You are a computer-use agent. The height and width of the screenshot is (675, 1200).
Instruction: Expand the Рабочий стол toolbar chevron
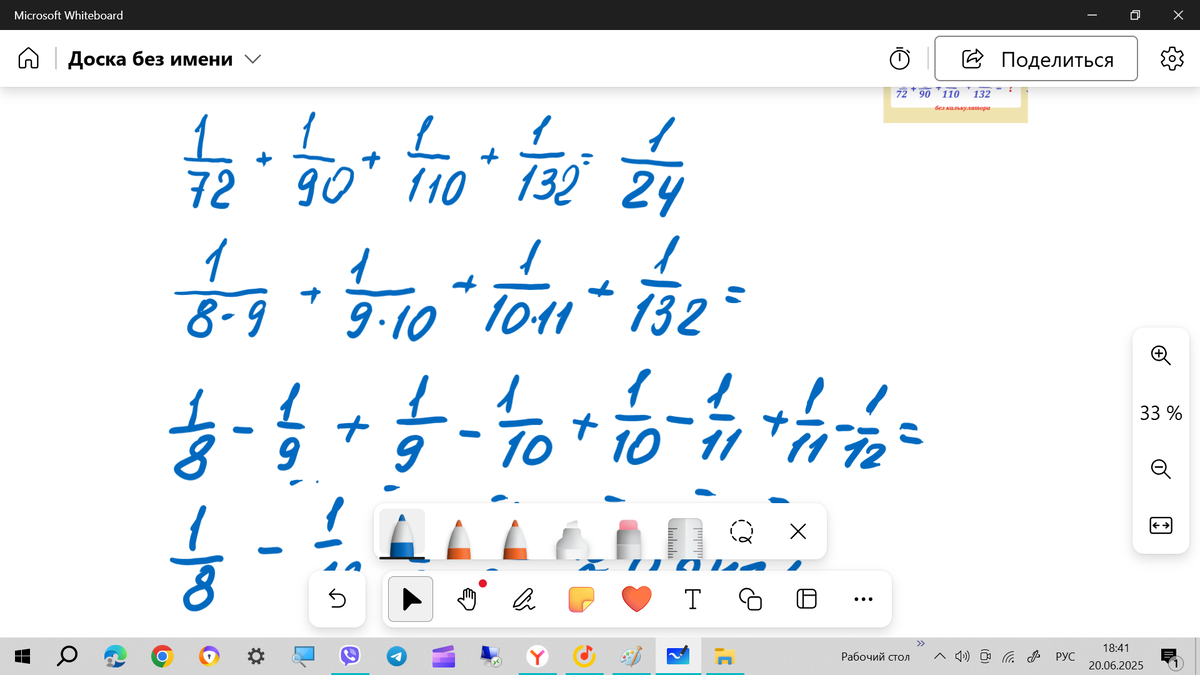coord(920,644)
